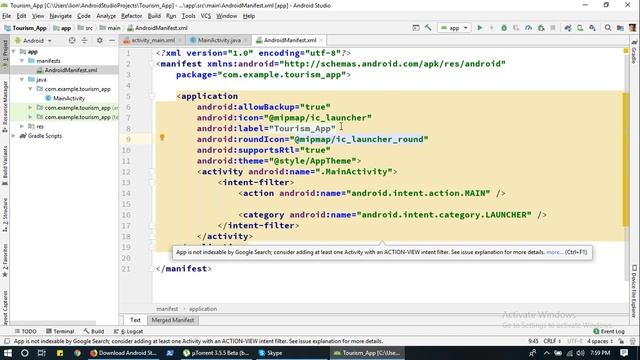Attach debugger to Android process icon
This screenshot has height=360, width=640.
[541, 28]
